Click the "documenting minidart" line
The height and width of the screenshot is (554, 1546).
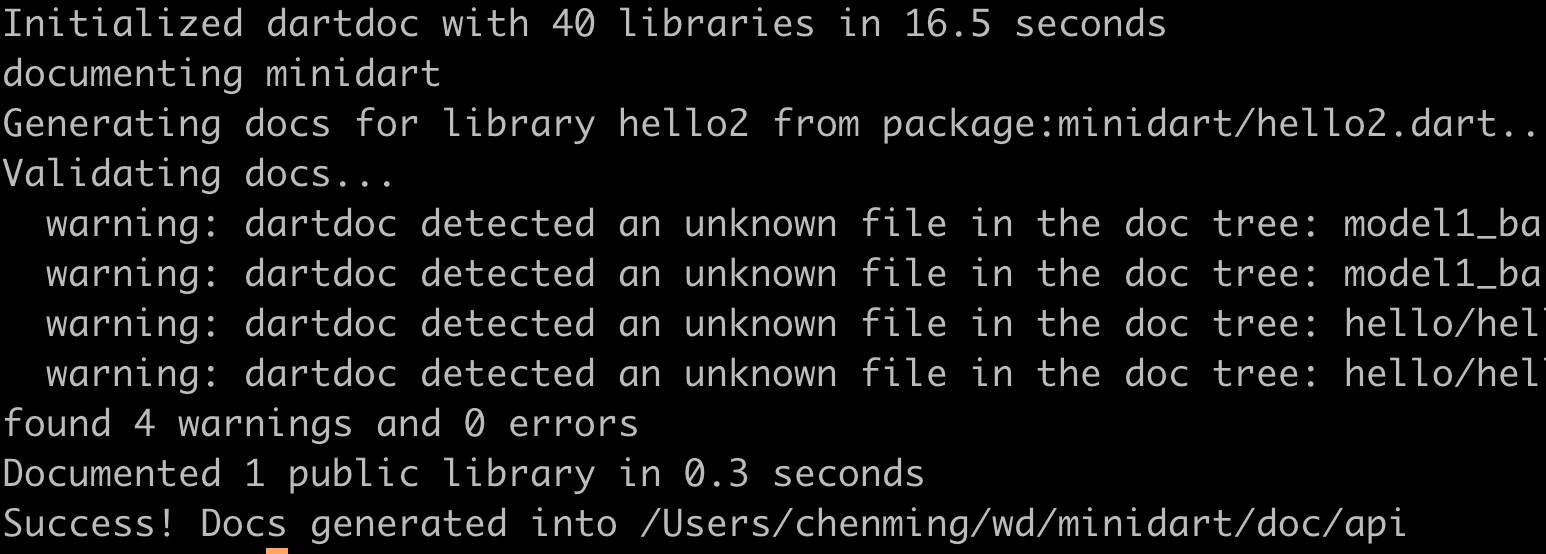(221, 74)
